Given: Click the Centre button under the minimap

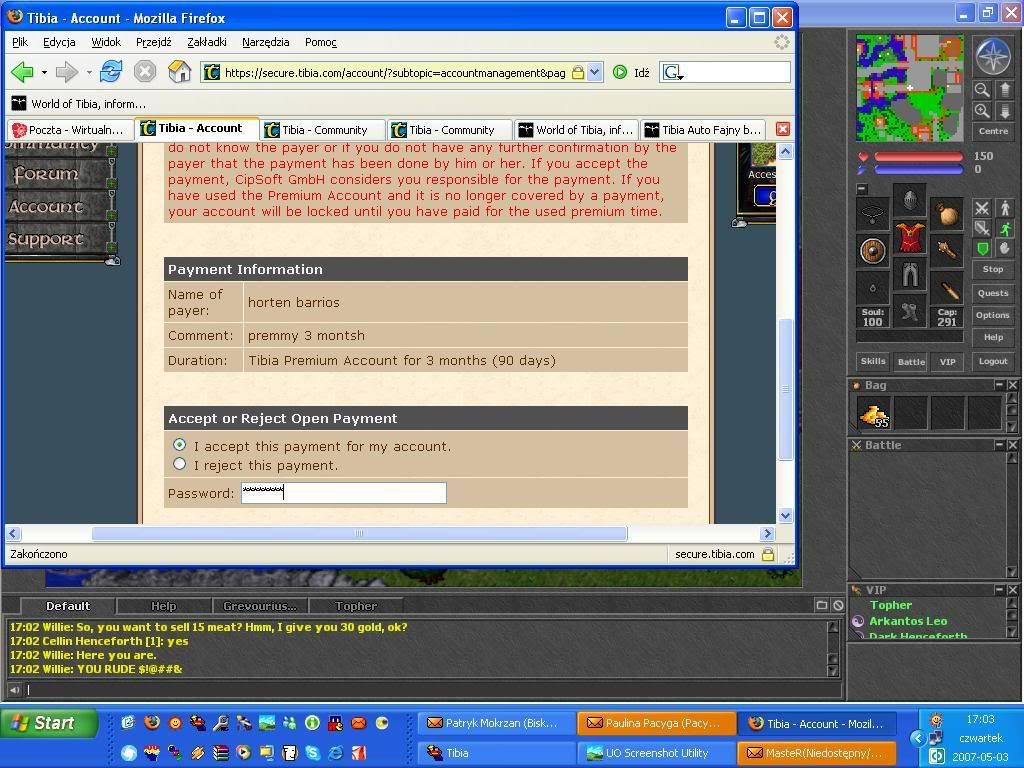Looking at the screenshot, I should tap(993, 131).
